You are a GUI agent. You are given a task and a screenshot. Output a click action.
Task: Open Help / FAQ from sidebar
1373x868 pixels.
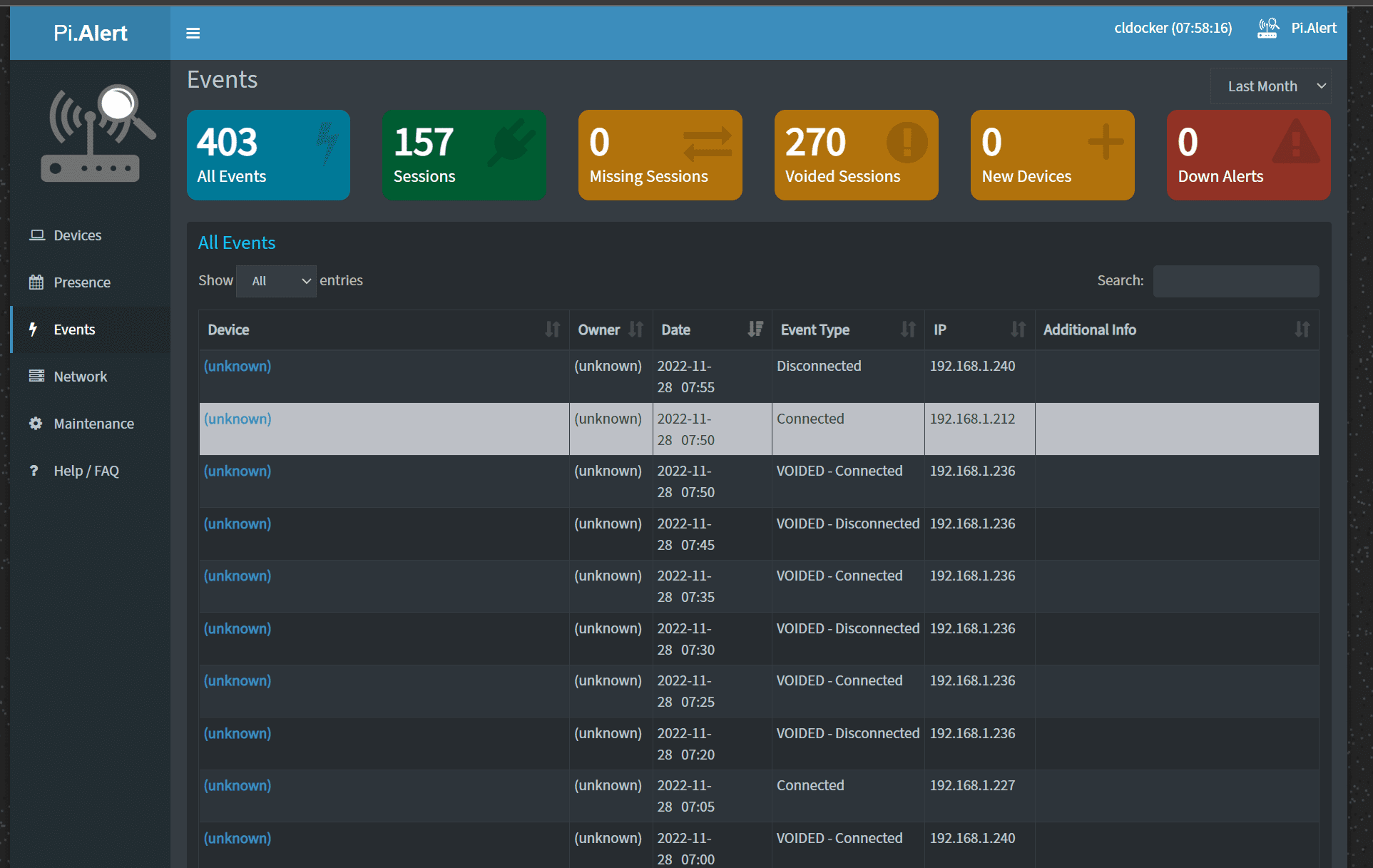(x=86, y=471)
